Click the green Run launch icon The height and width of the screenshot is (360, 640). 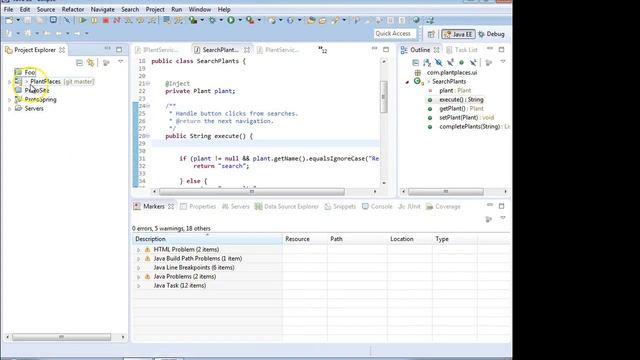(231, 20)
